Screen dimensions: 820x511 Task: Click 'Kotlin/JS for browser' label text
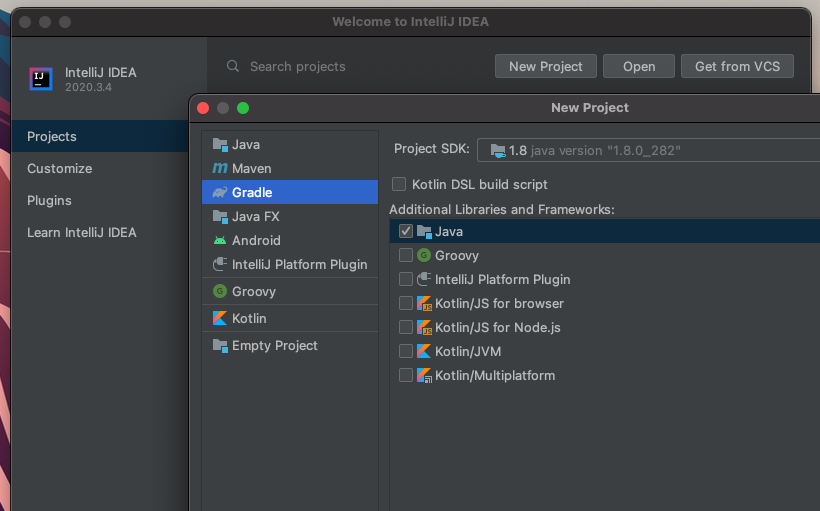pos(499,303)
